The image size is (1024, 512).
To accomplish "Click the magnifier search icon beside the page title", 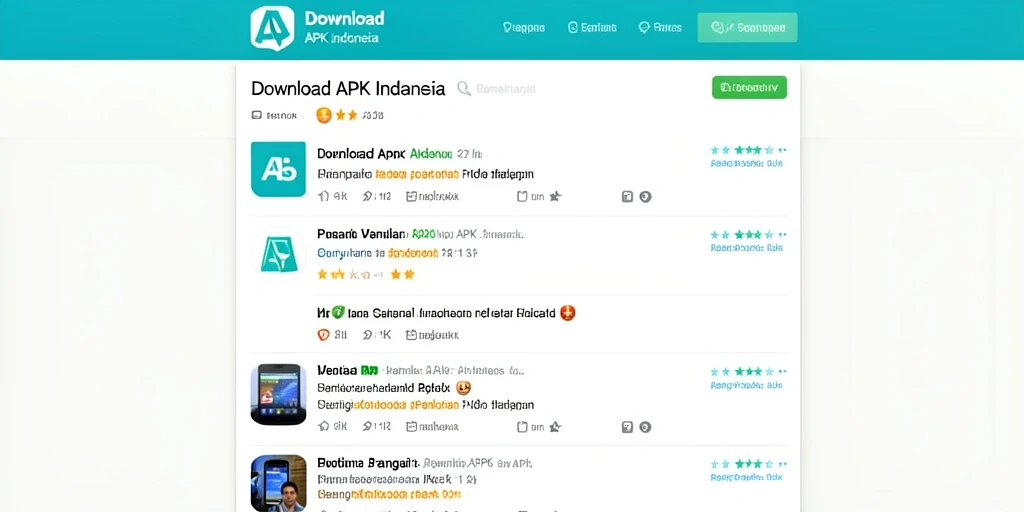I will (x=464, y=89).
